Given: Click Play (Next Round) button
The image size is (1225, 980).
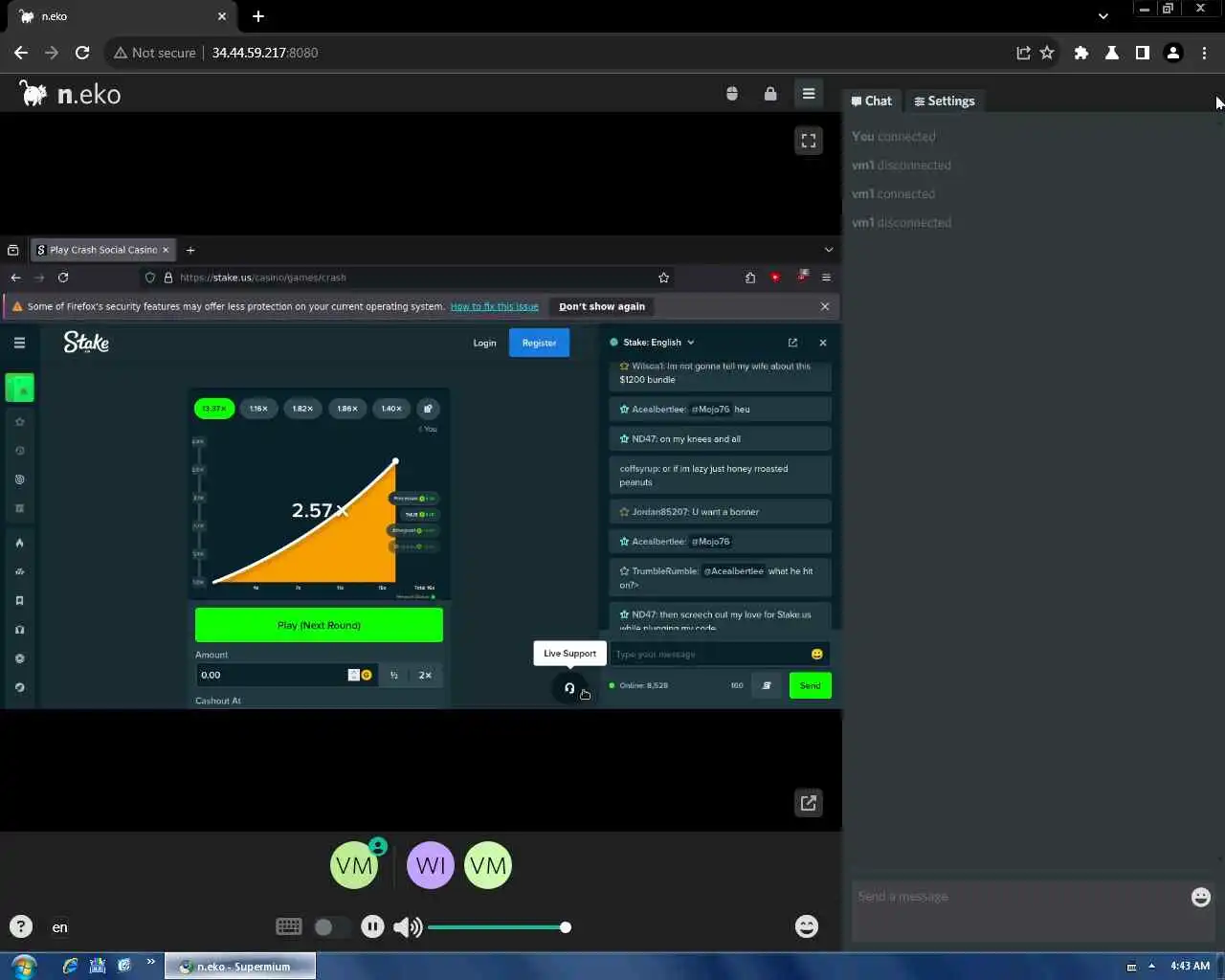Looking at the screenshot, I should click(x=319, y=625).
